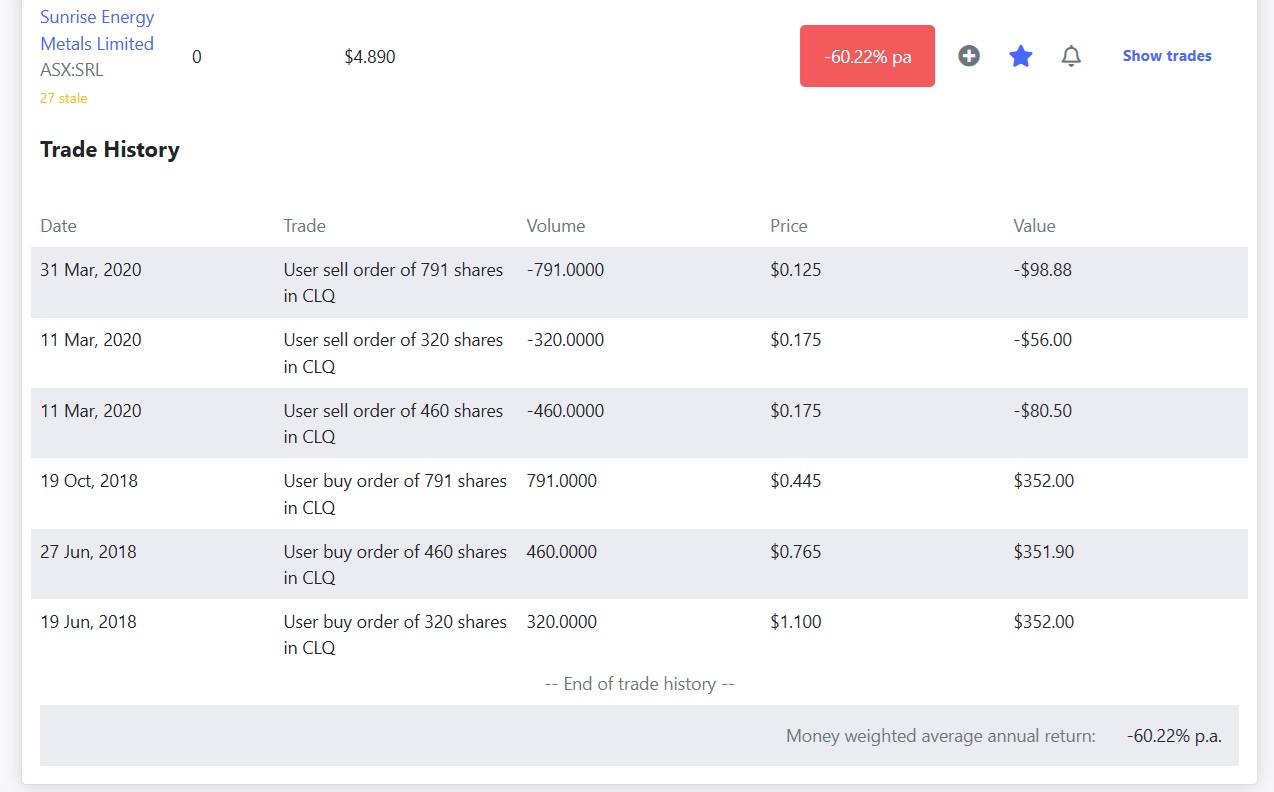Toggle the blue star favorite icon
This screenshot has width=1274, height=792.
(1020, 56)
